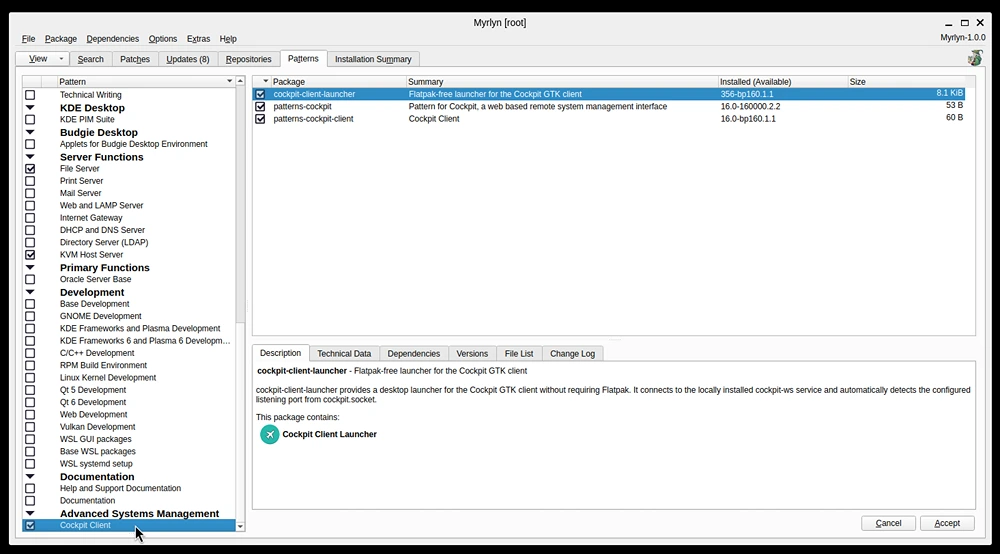Sort by the Package column header
1000x554 pixels.
click(338, 82)
